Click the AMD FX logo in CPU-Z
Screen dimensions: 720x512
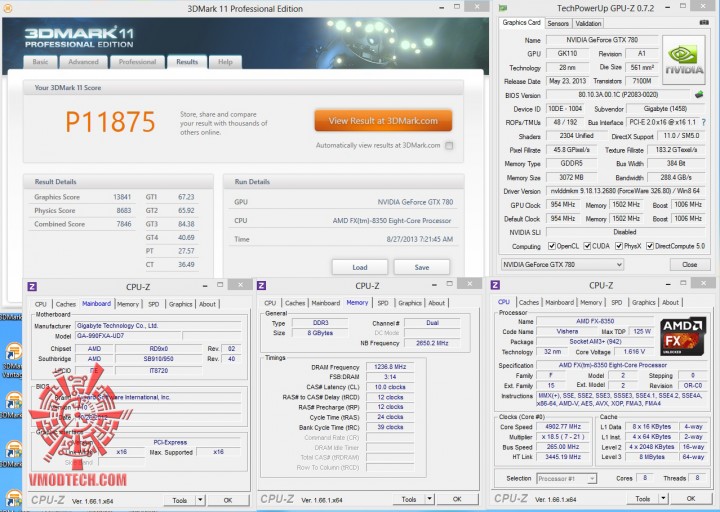[683, 336]
